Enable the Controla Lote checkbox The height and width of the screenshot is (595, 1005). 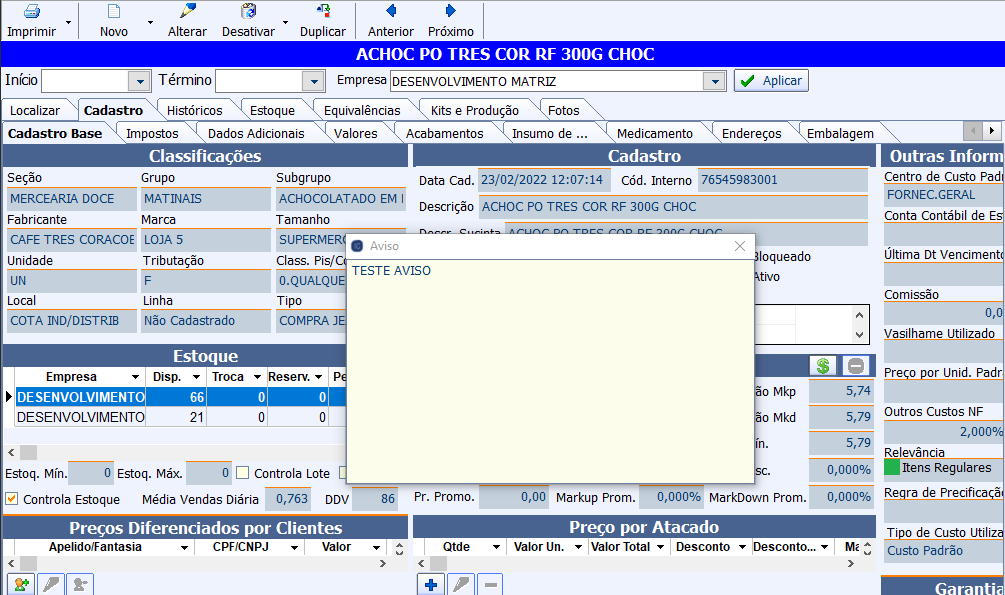(x=242, y=473)
